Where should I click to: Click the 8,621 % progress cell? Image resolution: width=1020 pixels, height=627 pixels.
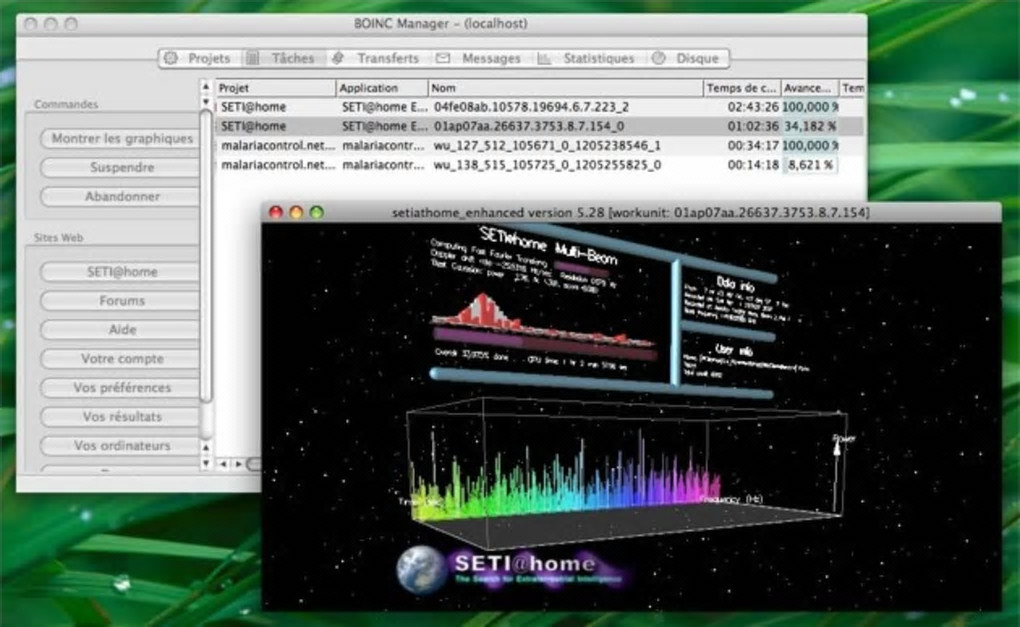[809, 165]
